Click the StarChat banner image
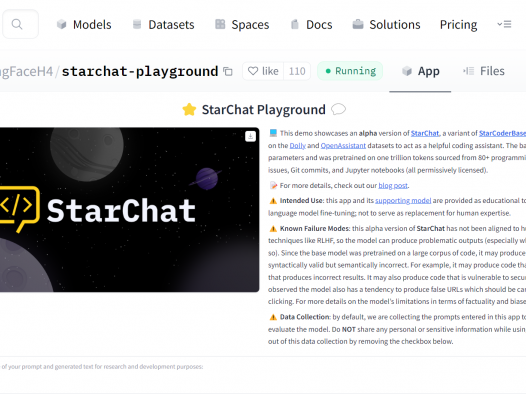 tap(129, 210)
